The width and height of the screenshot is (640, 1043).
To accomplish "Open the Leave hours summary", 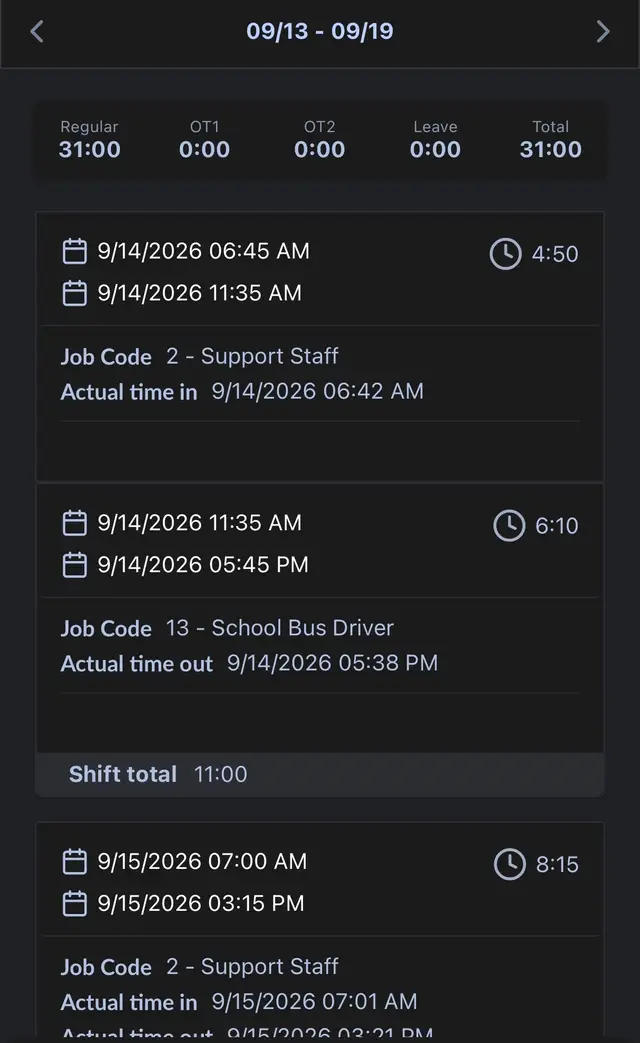I will coord(435,140).
